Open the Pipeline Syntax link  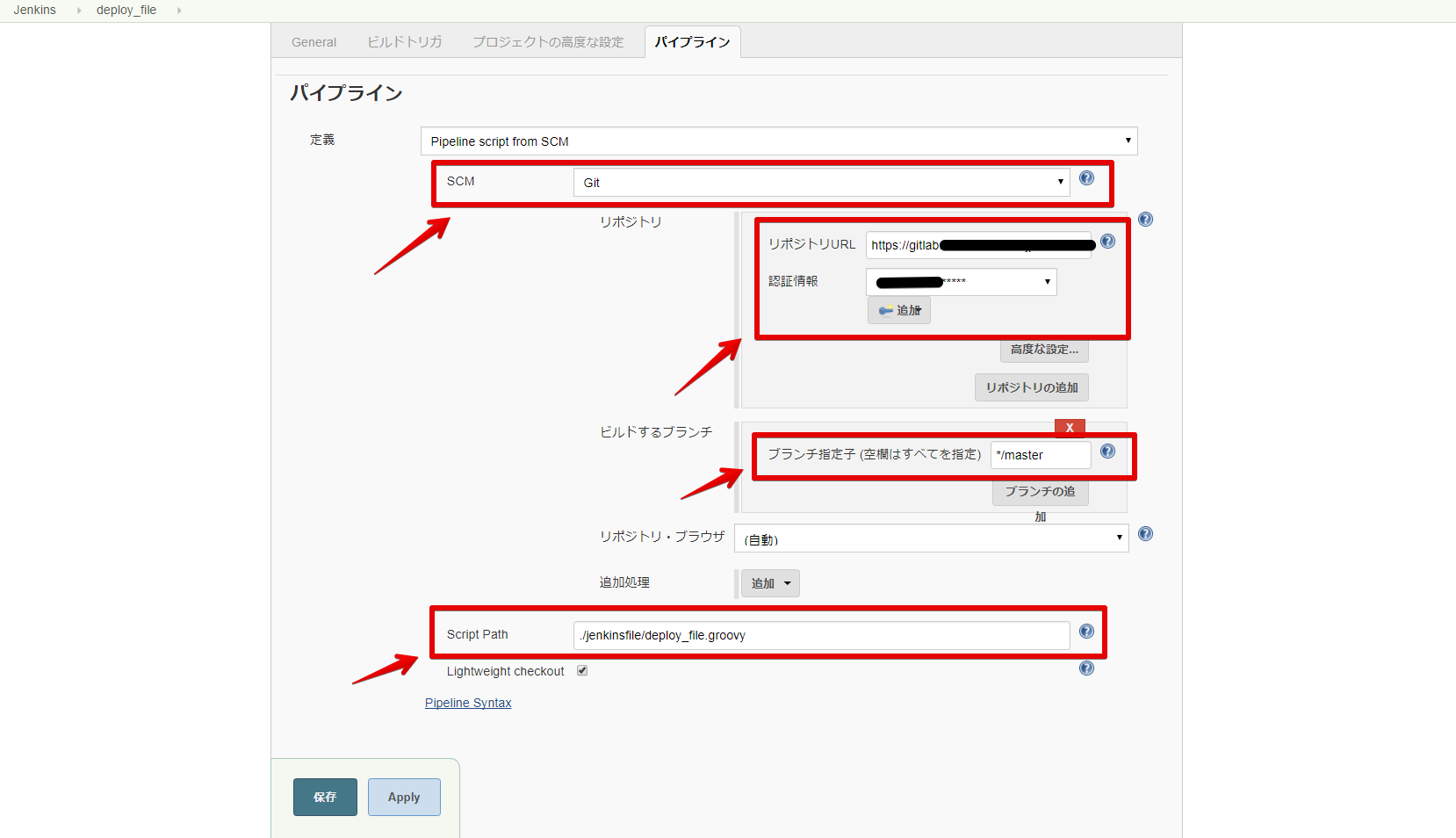click(x=468, y=702)
